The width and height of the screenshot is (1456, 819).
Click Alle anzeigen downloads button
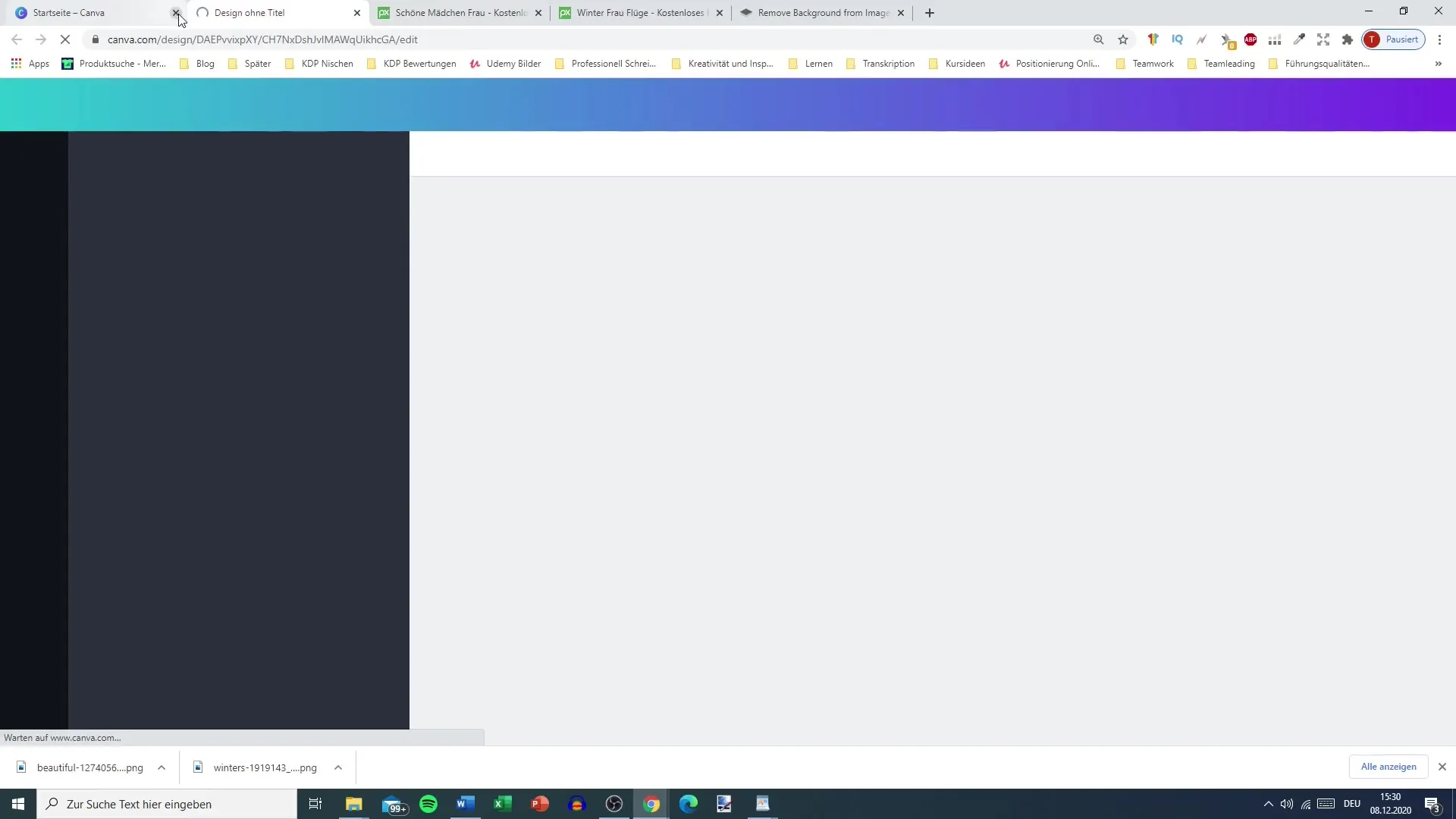(1388, 767)
